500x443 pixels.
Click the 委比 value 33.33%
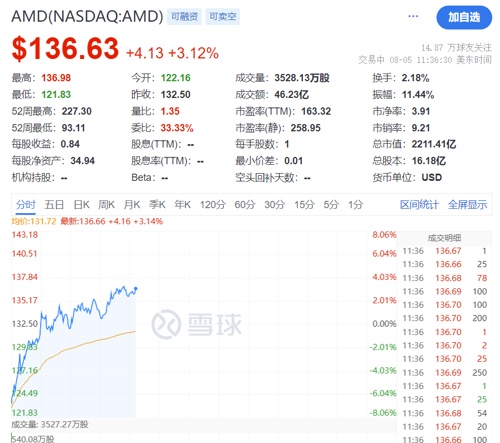pyautogui.click(x=177, y=128)
